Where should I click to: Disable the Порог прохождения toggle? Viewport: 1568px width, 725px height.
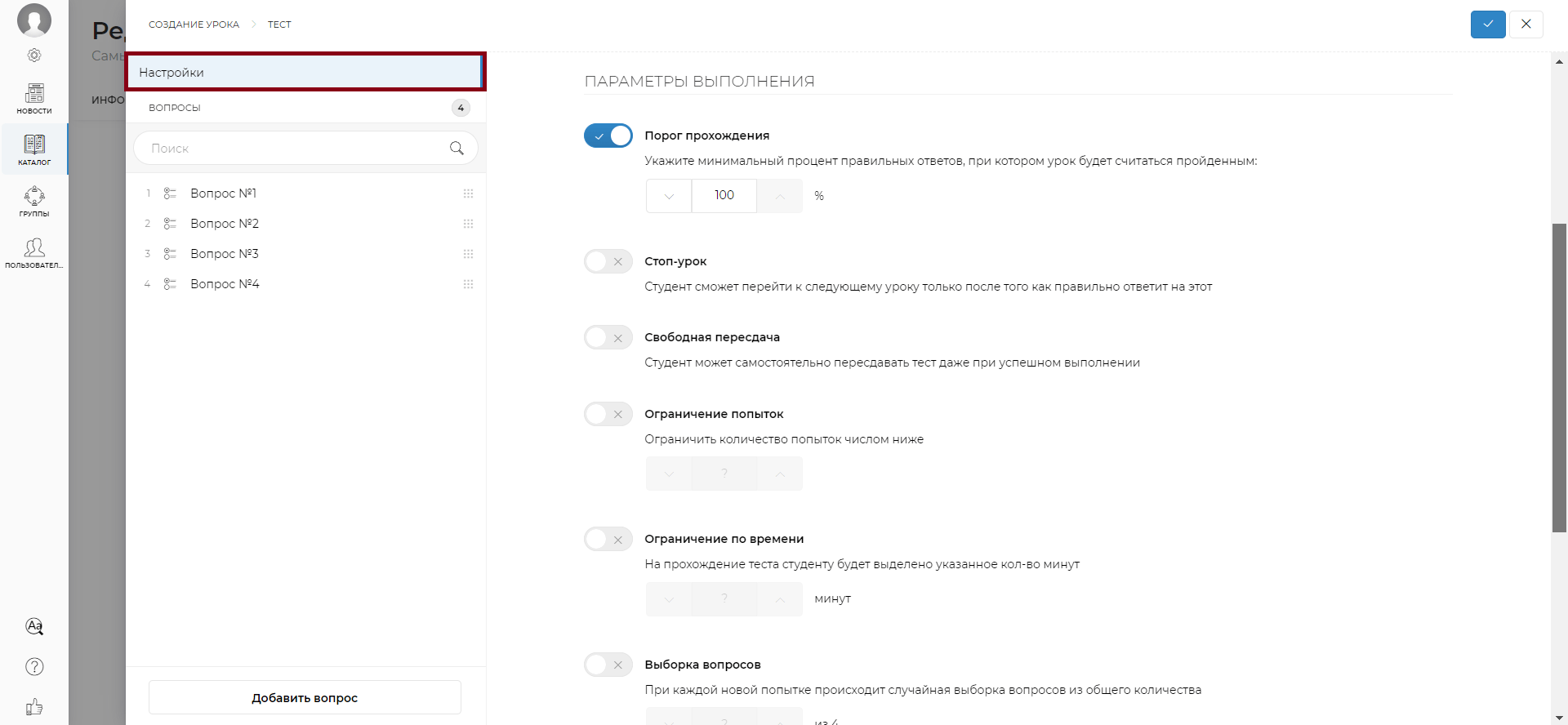(x=608, y=136)
